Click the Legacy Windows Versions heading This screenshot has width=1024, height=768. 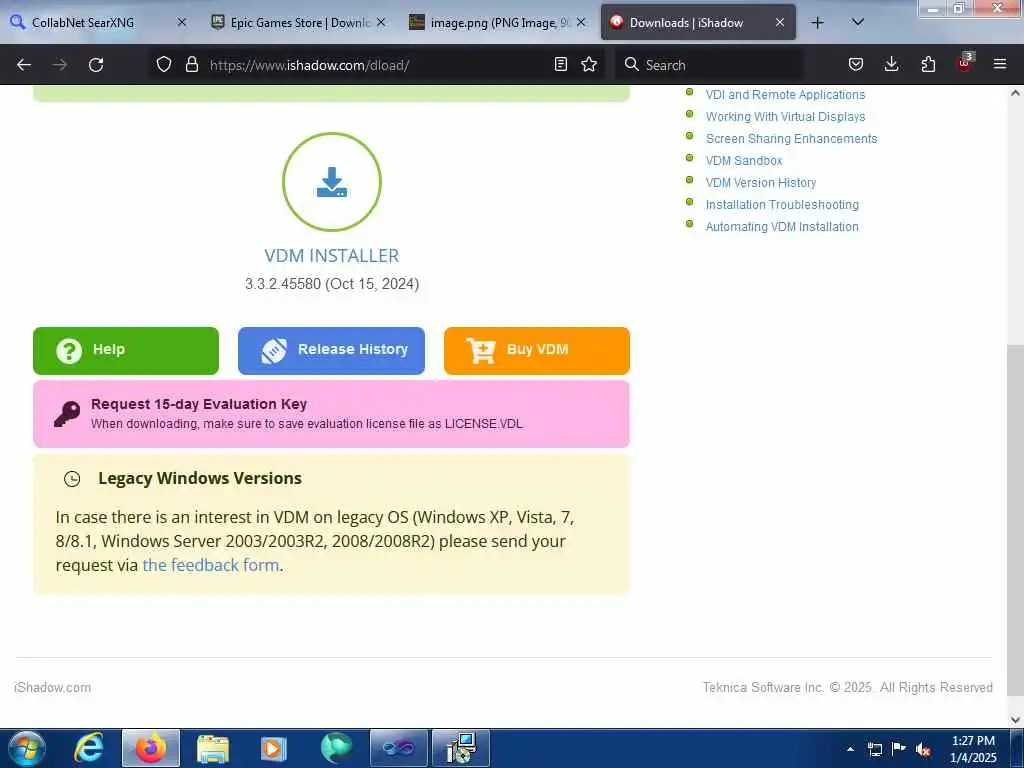click(200, 478)
